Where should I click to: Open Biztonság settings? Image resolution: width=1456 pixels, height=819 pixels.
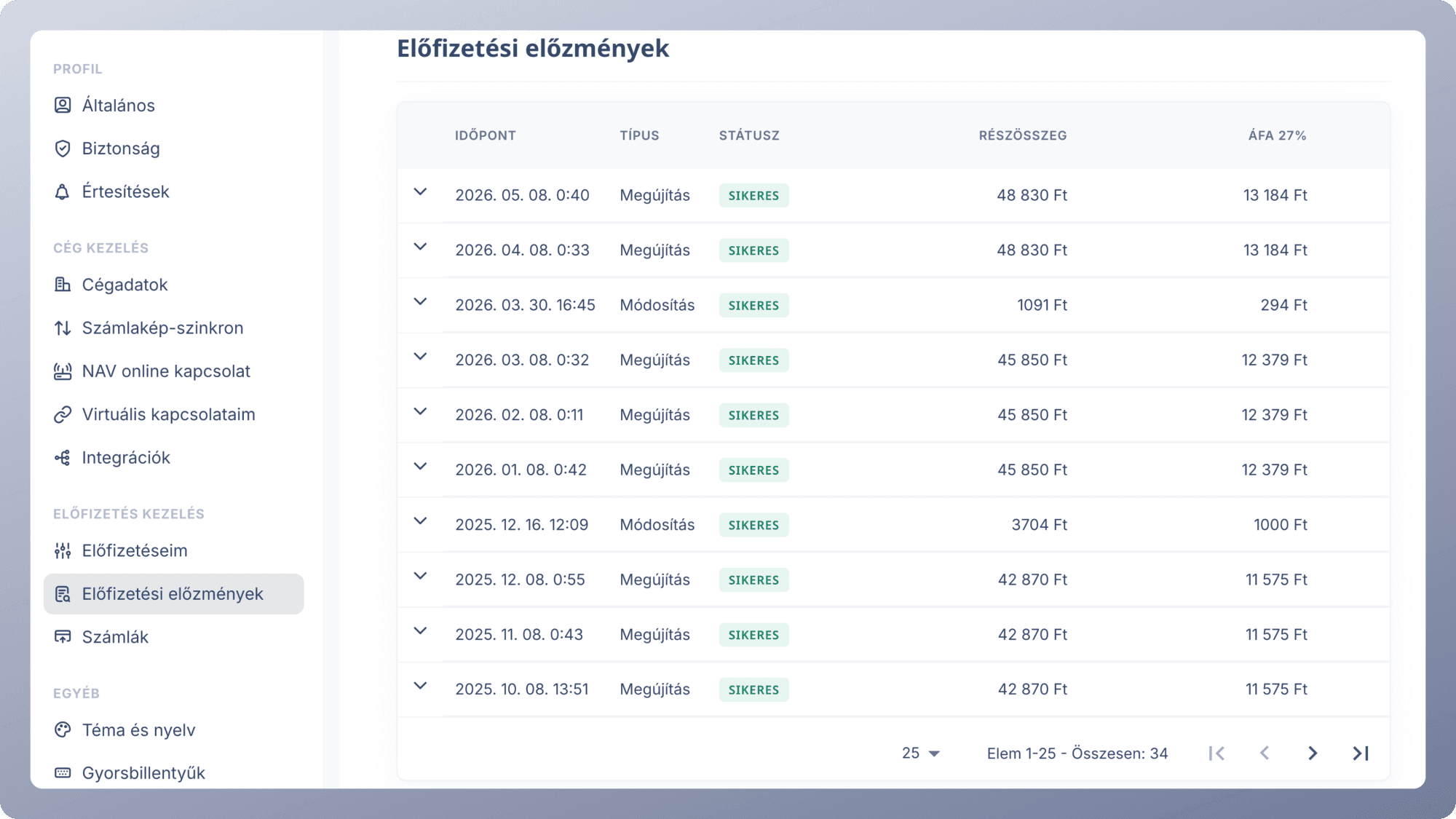tap(173, 149)
